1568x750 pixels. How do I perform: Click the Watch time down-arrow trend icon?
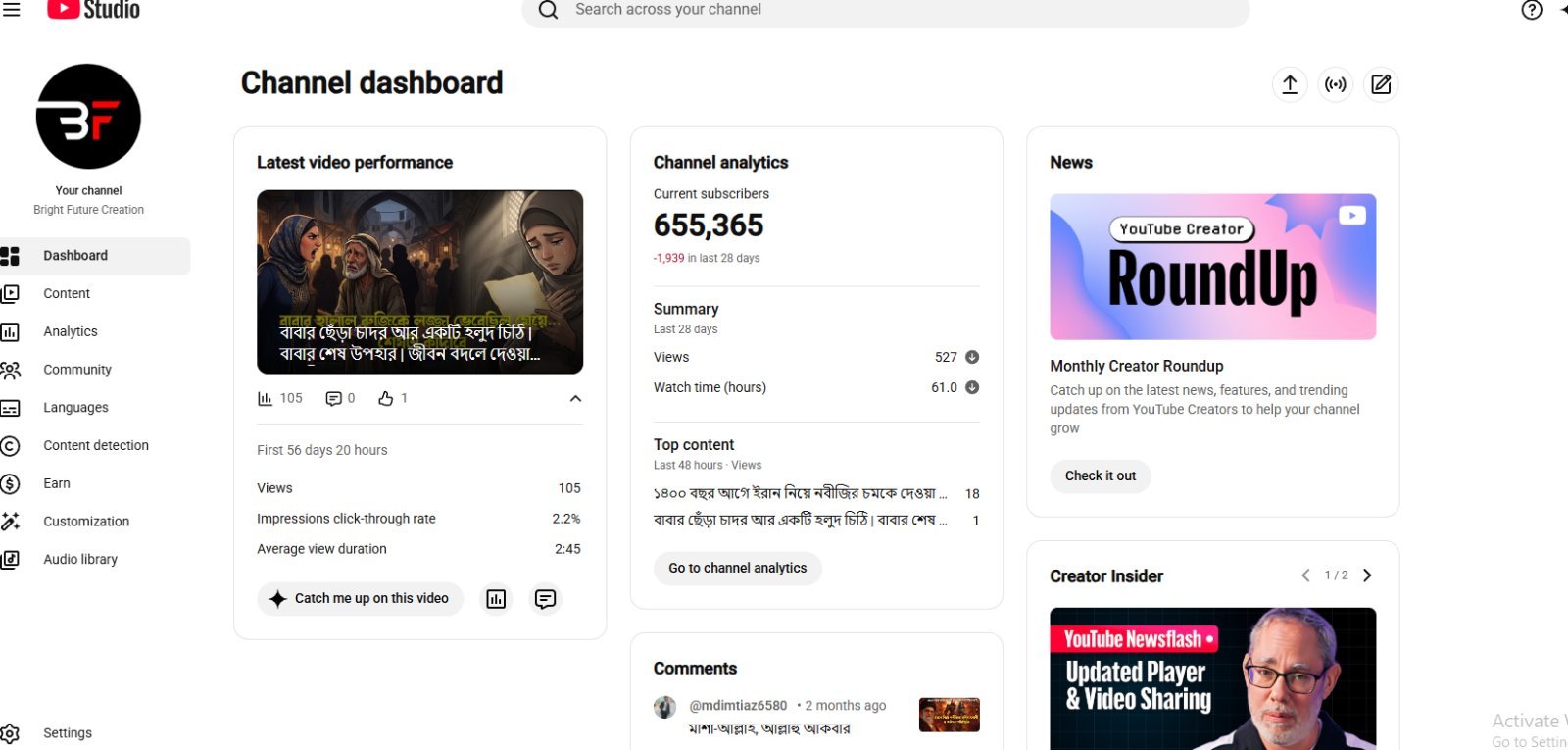972,387
